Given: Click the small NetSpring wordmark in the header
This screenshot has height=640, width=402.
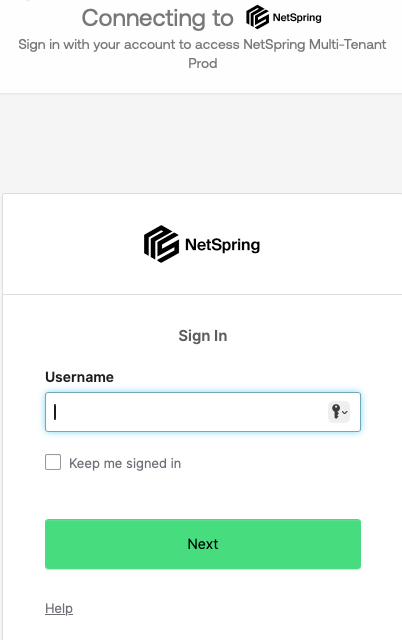Looking at the screenshot, I should point(297,18).
